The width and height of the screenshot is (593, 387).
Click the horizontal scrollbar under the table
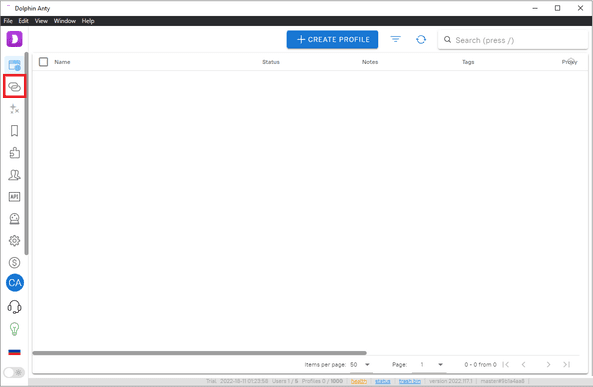(x=199, y=353)
